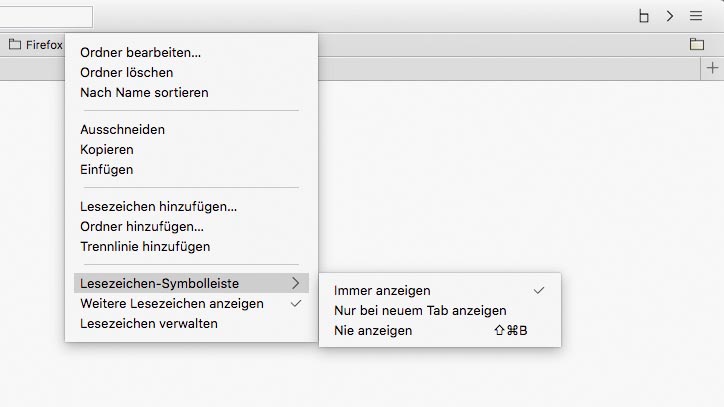Viewport: 724px width, 407px height.
Task: Choose 'Nur bei neuem Tab anzeigen'
Action: [420, 311]
